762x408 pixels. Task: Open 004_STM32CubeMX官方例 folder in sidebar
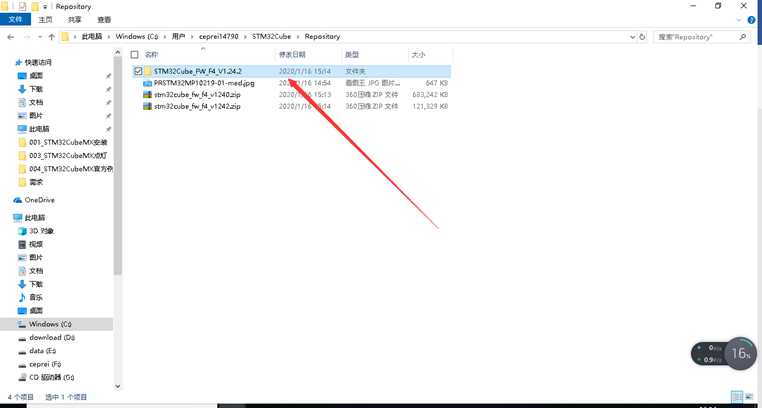click(71, 169)
